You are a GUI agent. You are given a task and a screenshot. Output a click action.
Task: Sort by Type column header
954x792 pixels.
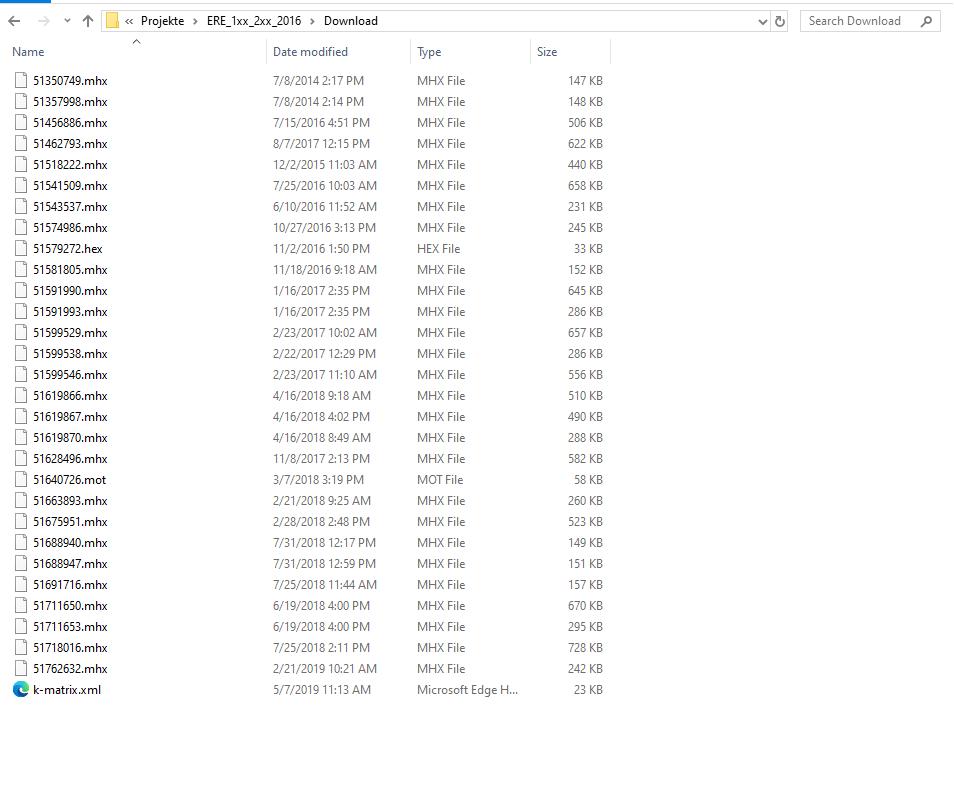[x=429, y=52]
